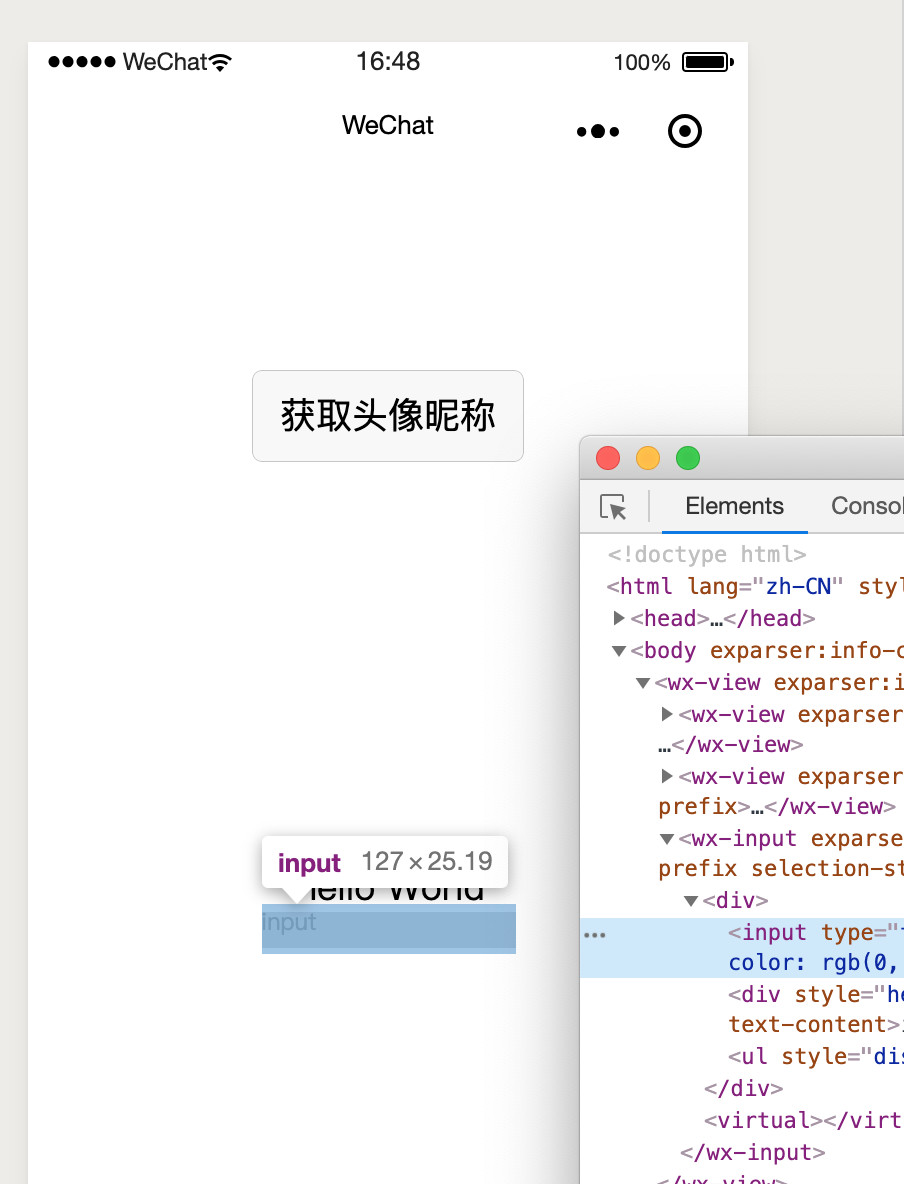Switch to the Console tab
Viewport: 904px width, 1184px height.
(x=867, y=506)
